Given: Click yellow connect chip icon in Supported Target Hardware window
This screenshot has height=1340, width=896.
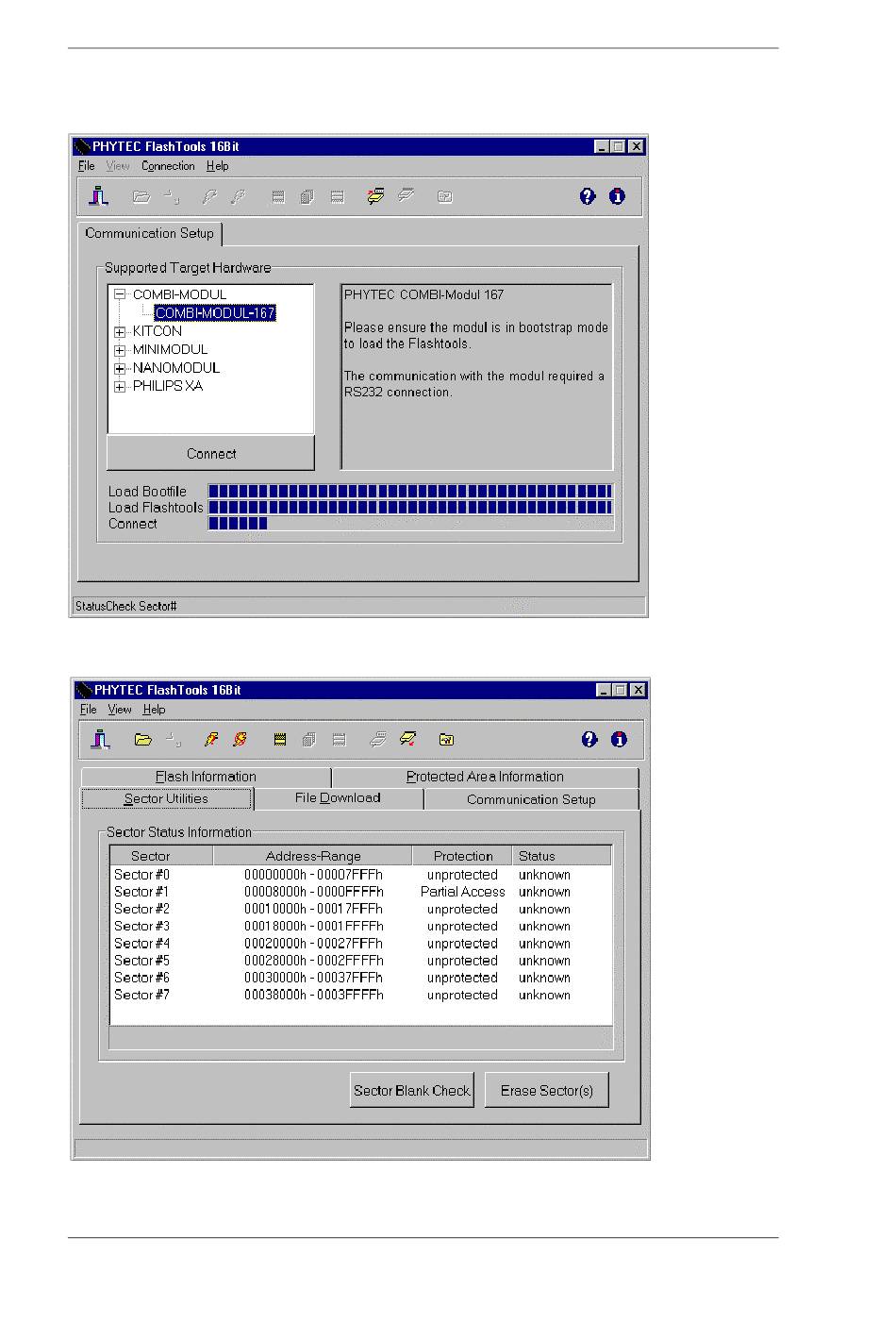Looking at the screenshot, I should (x=375, y=196).
